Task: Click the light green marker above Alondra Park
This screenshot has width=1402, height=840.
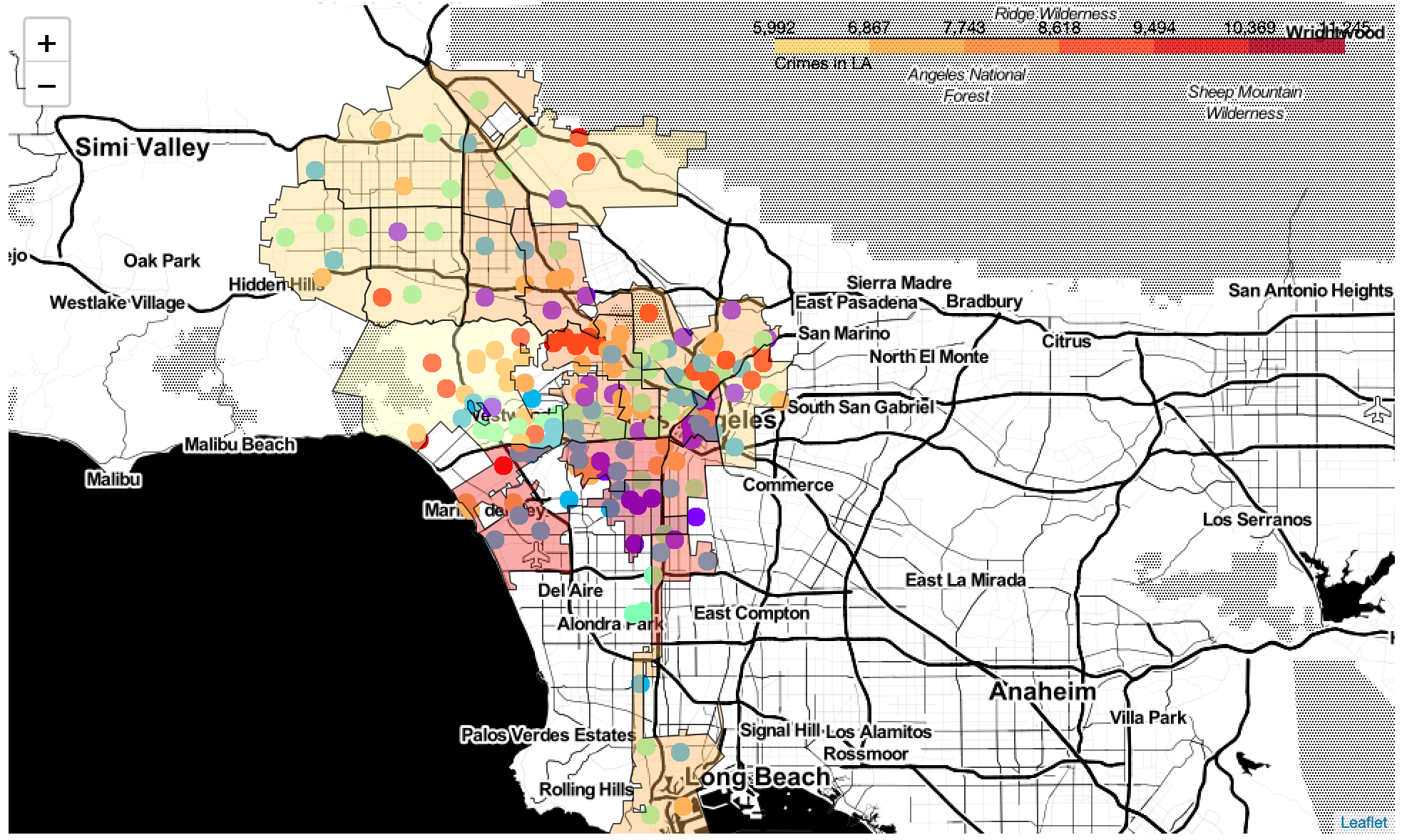Action: (x=639, y=612)
